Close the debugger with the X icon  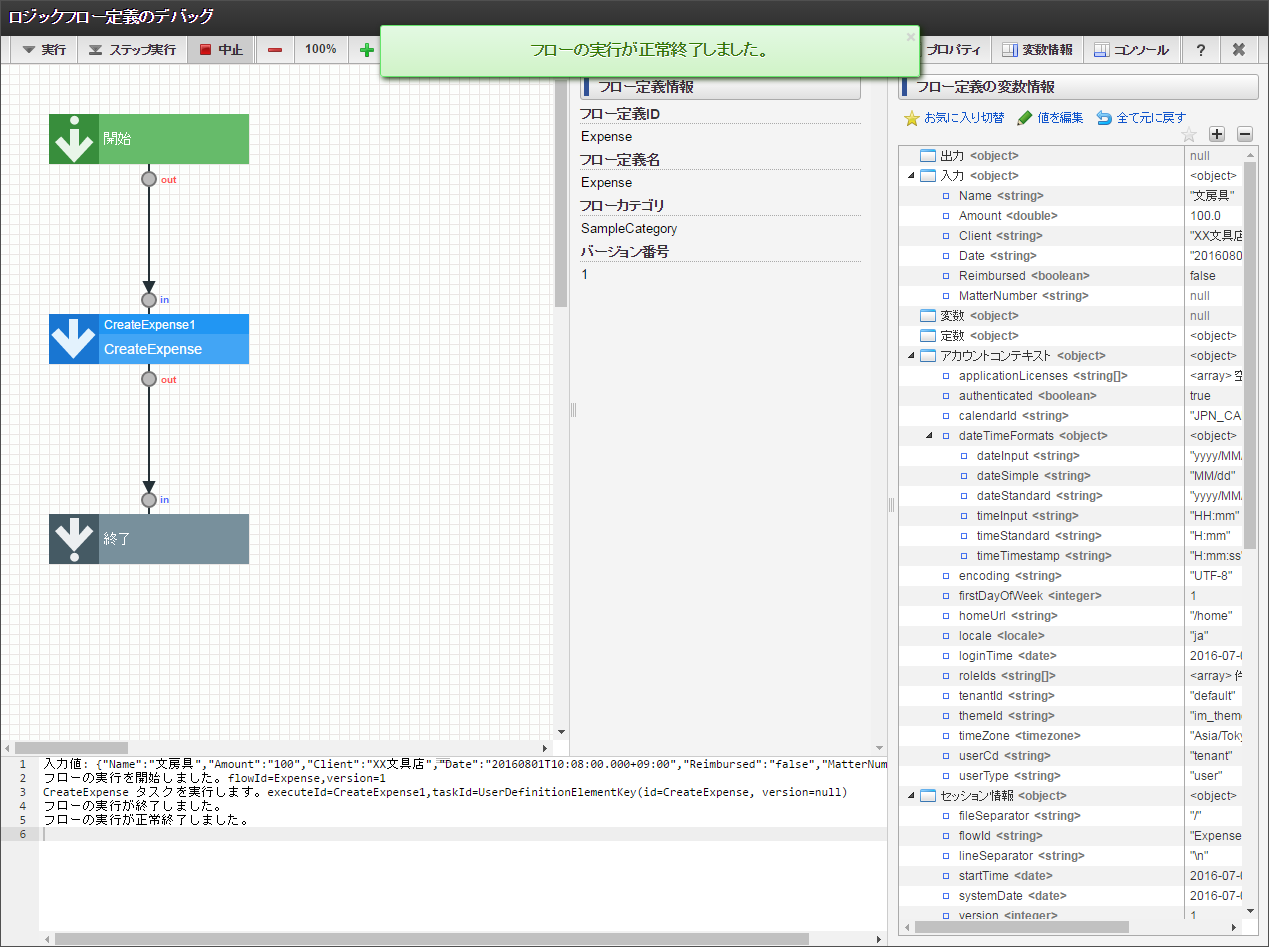(1238, 49)
